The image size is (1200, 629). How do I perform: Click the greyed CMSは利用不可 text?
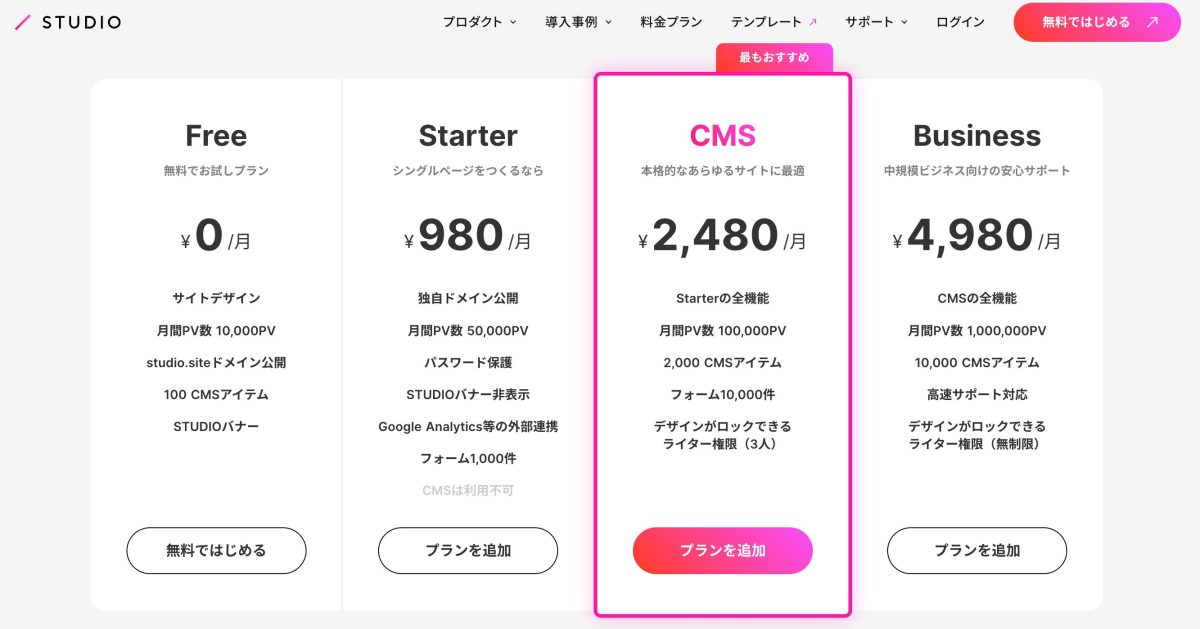tap(468, 490)
